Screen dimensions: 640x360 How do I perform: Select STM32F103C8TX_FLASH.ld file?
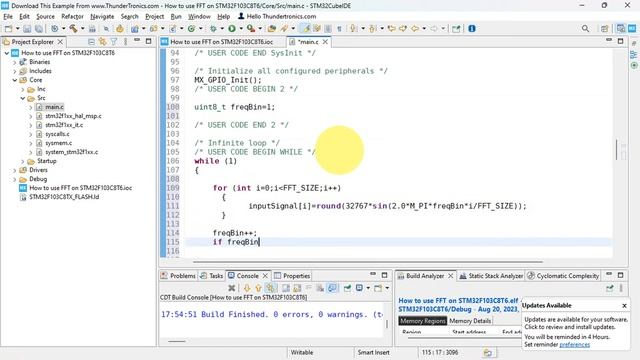pyautogui.click(x=64, y=197)
